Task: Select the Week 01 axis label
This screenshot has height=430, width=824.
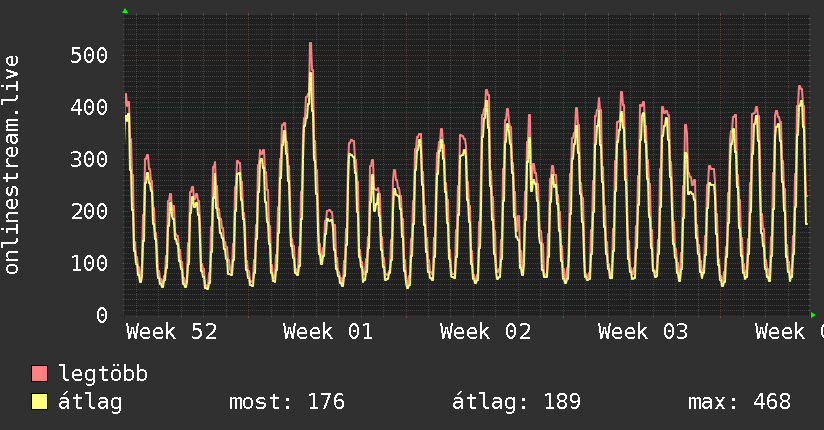Action: pyautogui.click(x=328, y=332)
